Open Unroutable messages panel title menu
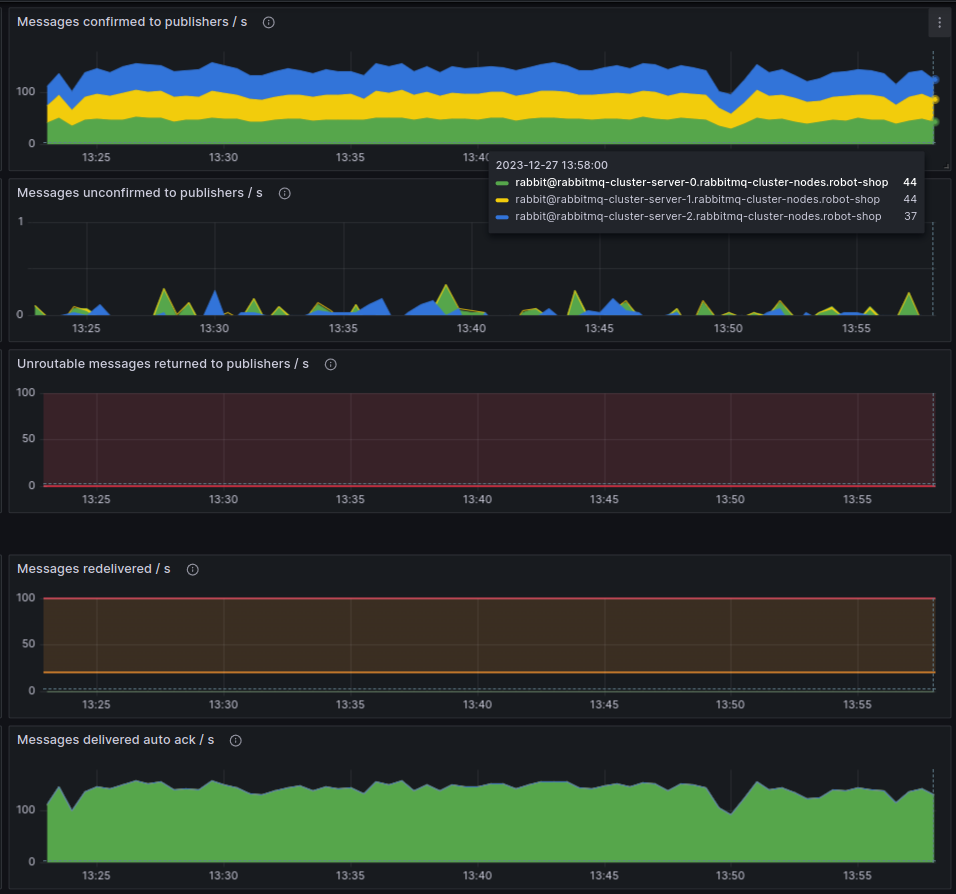Image resolution: width=956 pixels, height=894 pixels. (x=162, y=364)
